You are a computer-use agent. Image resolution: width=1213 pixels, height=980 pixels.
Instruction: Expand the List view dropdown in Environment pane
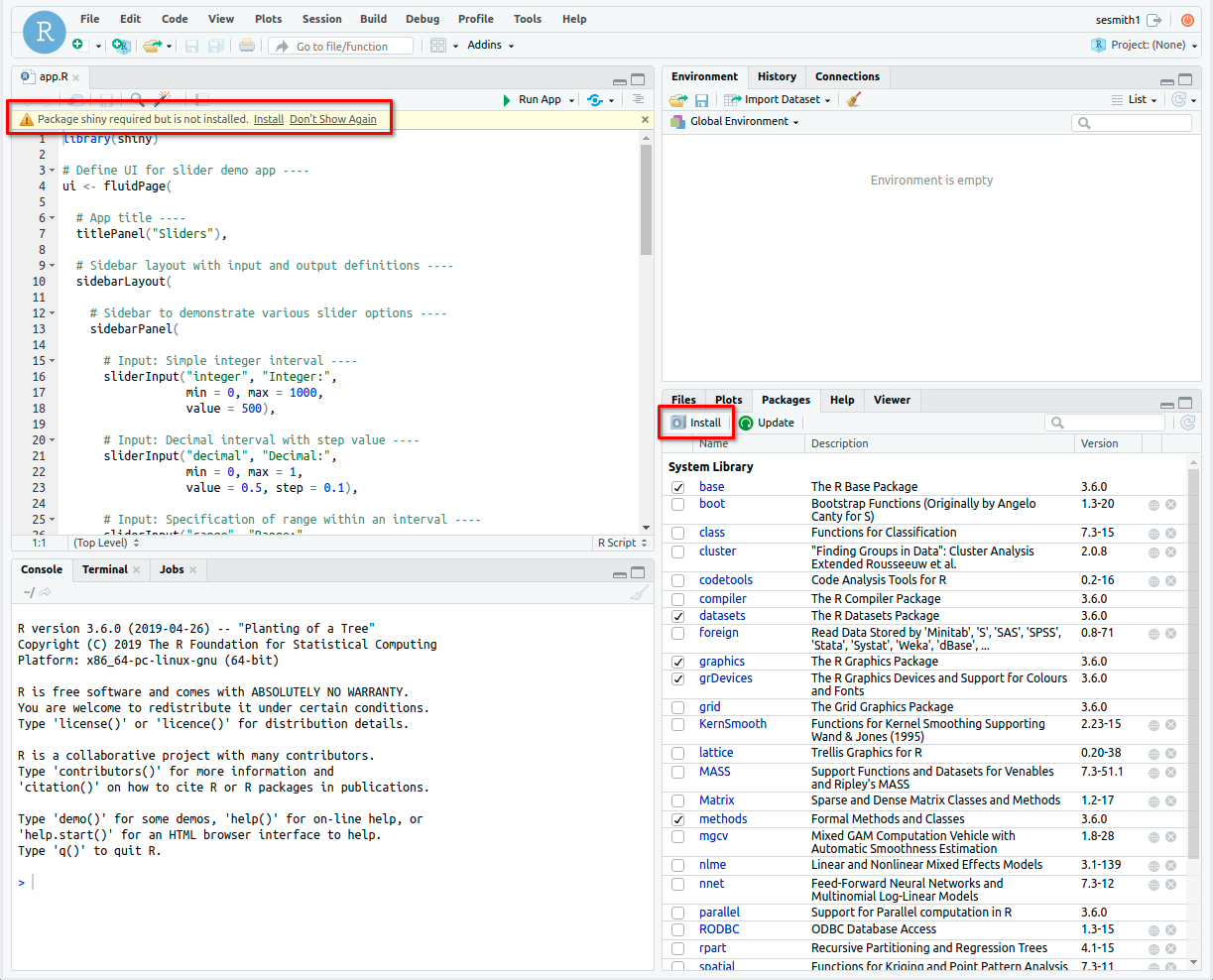click(1155, 99)
